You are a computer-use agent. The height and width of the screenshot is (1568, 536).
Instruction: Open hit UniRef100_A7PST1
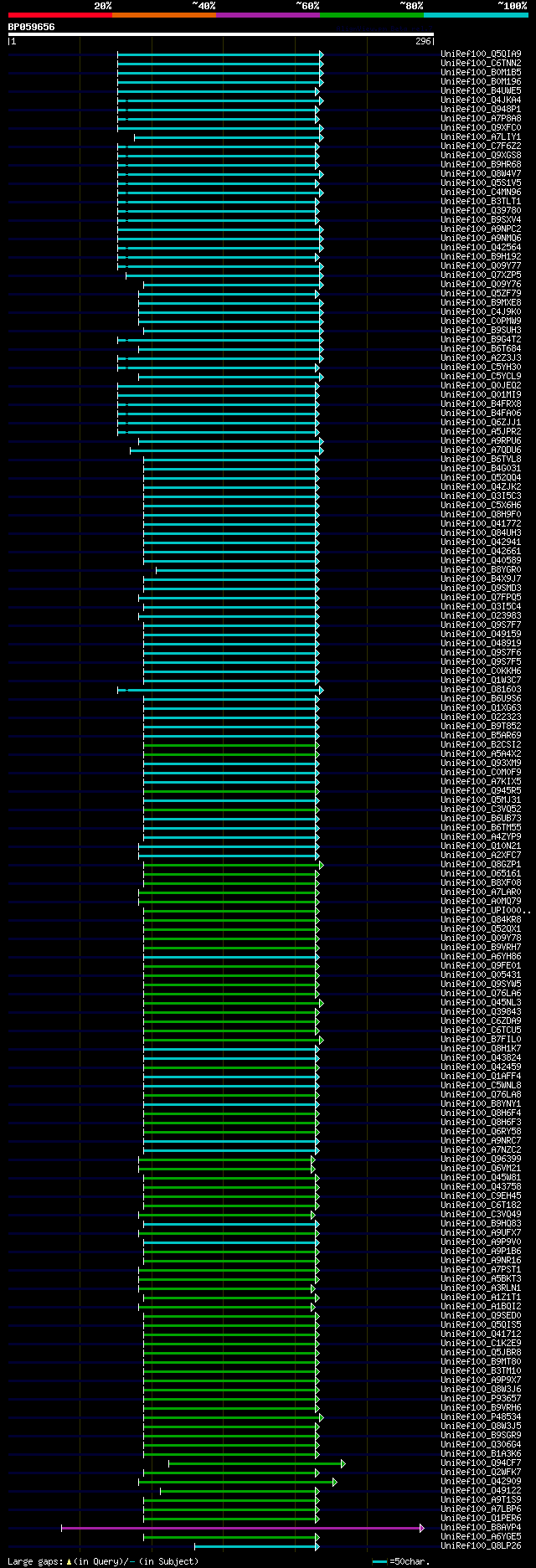click(481, 1270)
